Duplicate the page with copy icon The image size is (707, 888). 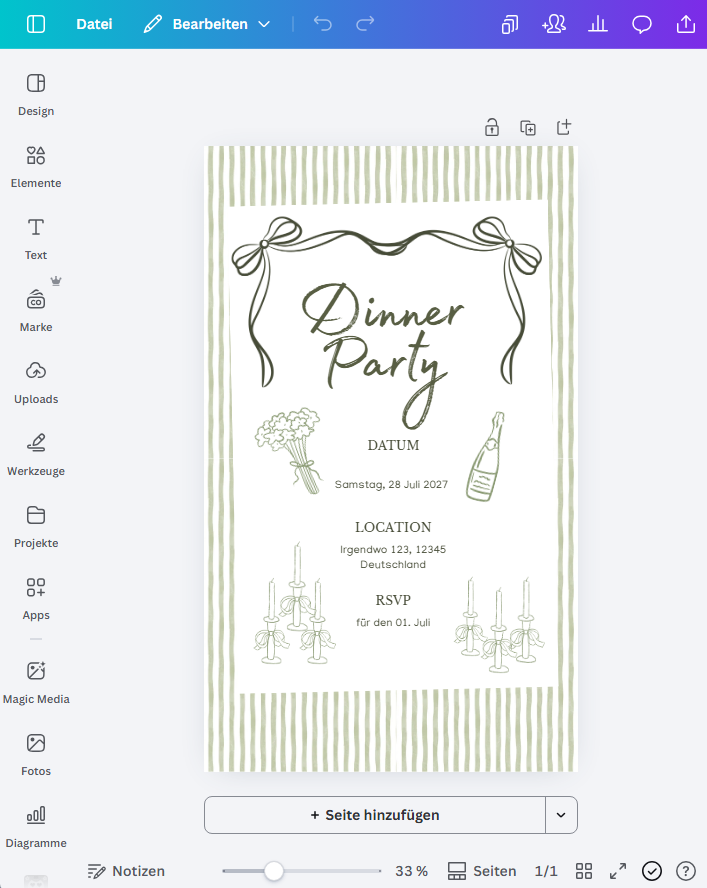pos(528,127)
